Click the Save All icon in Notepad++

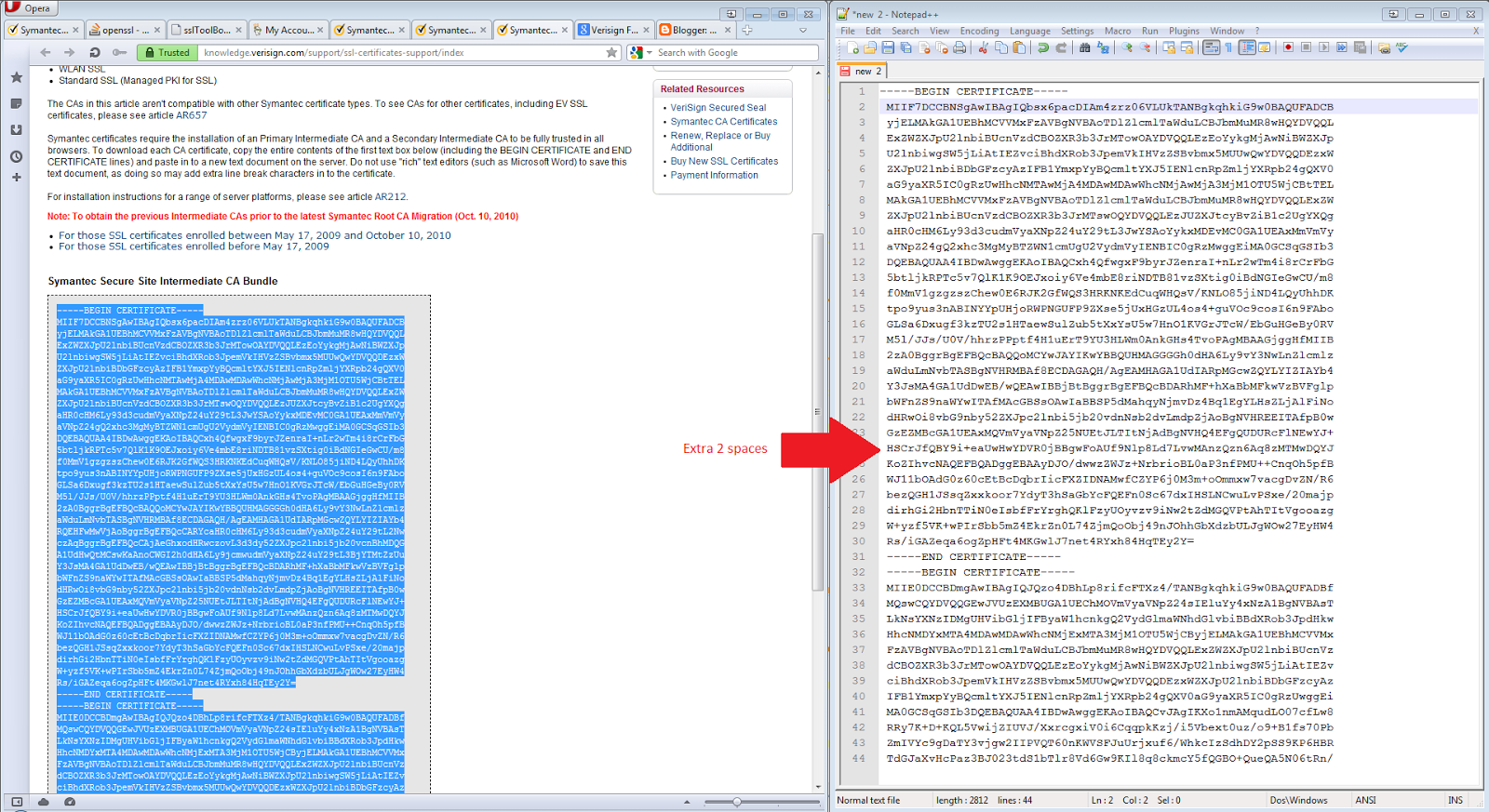(x=905, y=47)
